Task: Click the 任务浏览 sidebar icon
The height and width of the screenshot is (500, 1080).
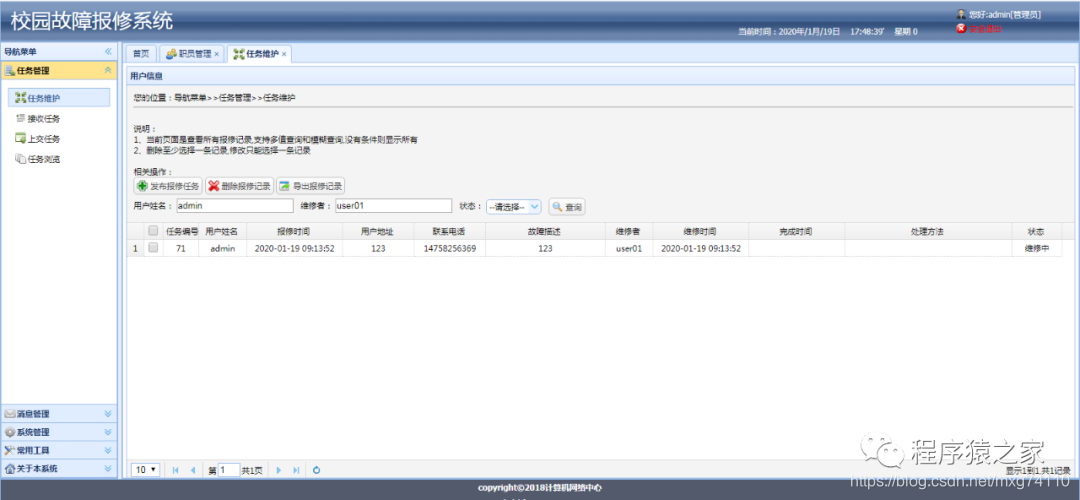Action: pyautogui.click(x=20, y=160)
